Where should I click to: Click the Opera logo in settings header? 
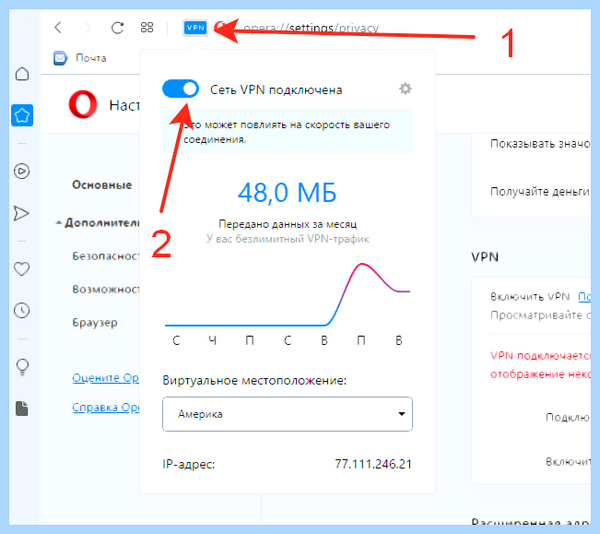tap(83, 104)
